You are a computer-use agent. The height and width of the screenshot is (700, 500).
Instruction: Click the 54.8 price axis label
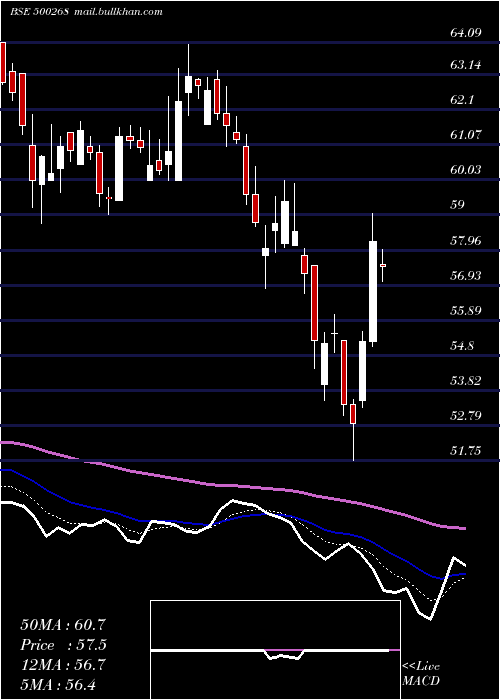pos(461,346)
